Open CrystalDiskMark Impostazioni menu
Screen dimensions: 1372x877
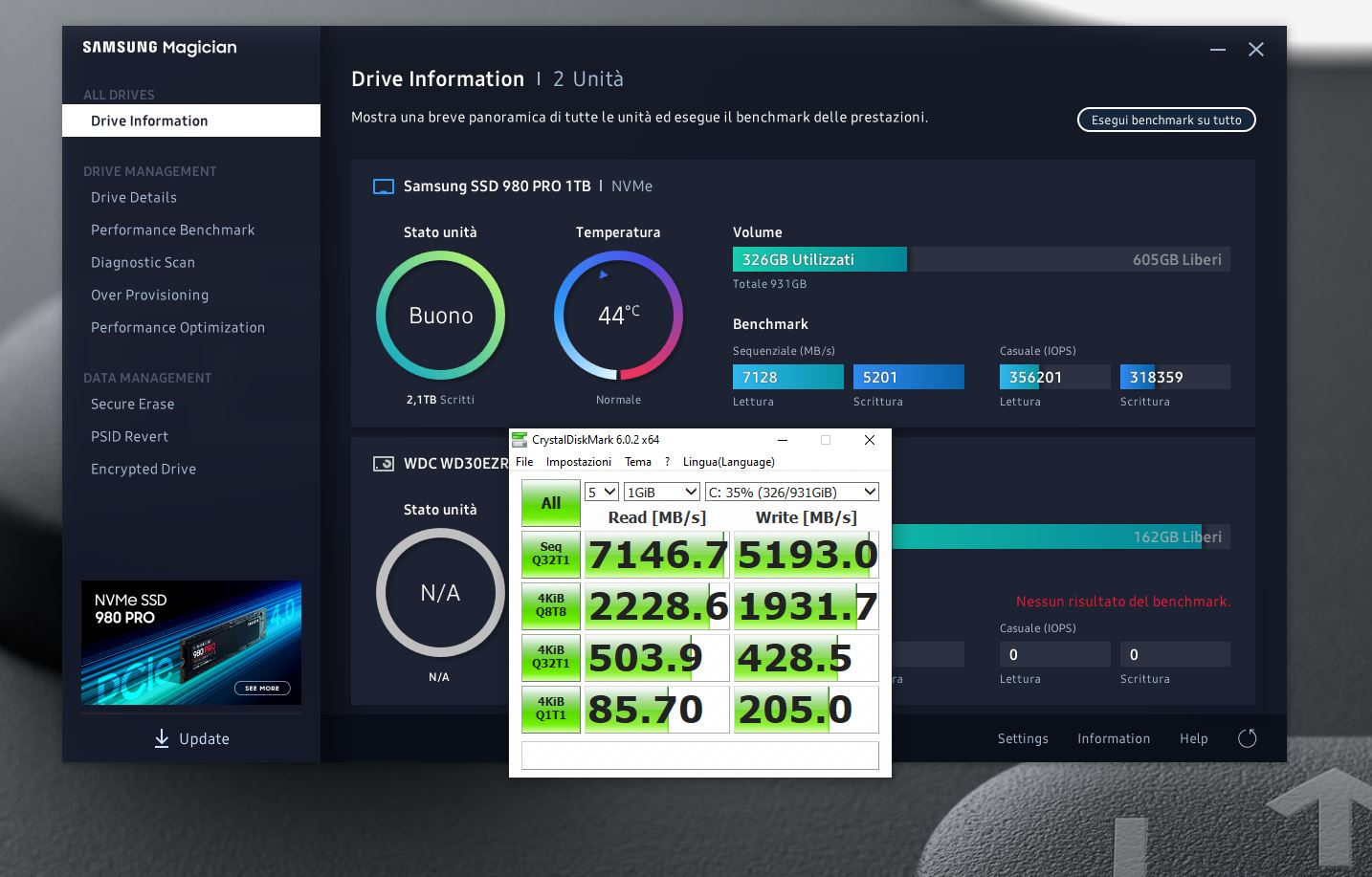[x=579, y=462]
